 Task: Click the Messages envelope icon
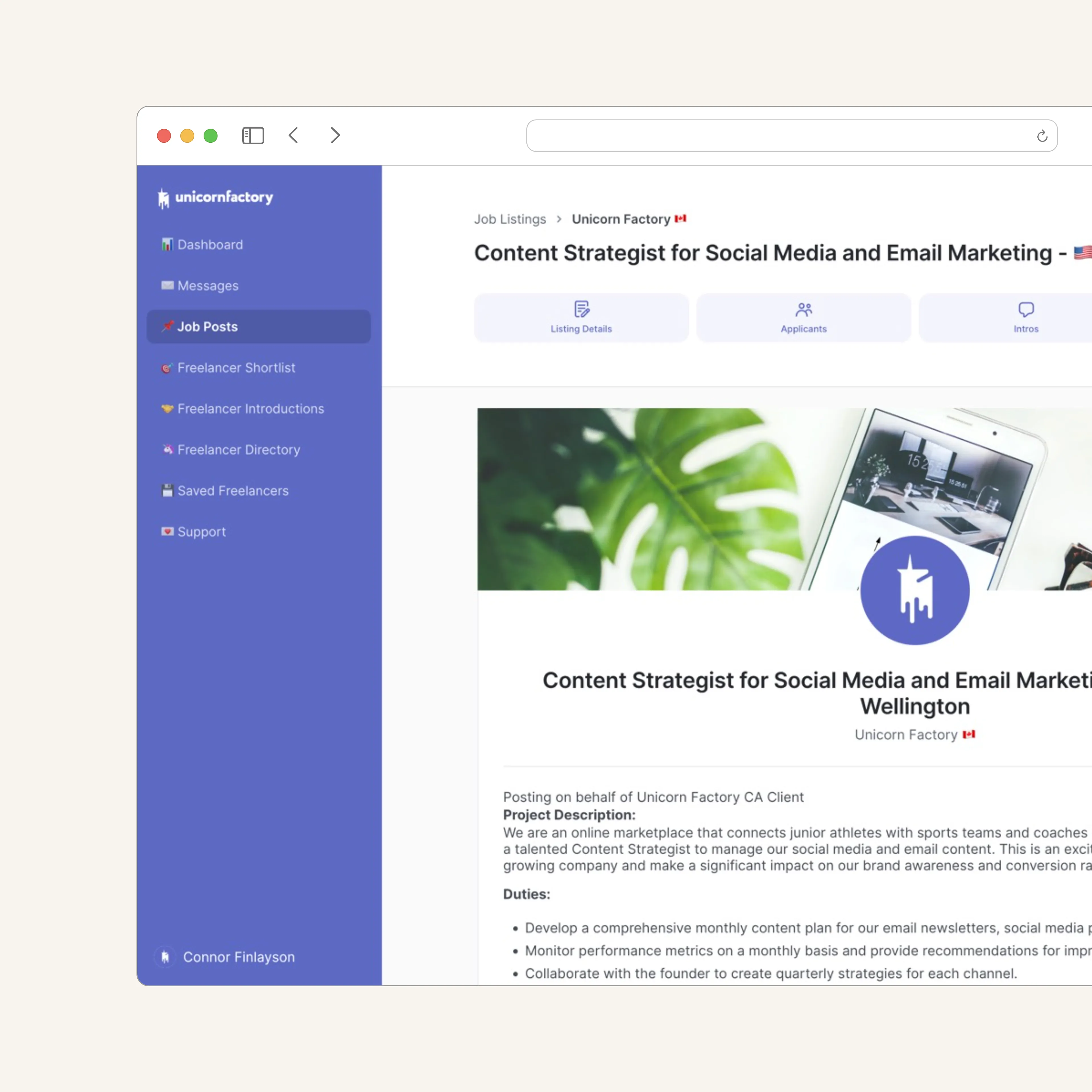tap(167, 286)
